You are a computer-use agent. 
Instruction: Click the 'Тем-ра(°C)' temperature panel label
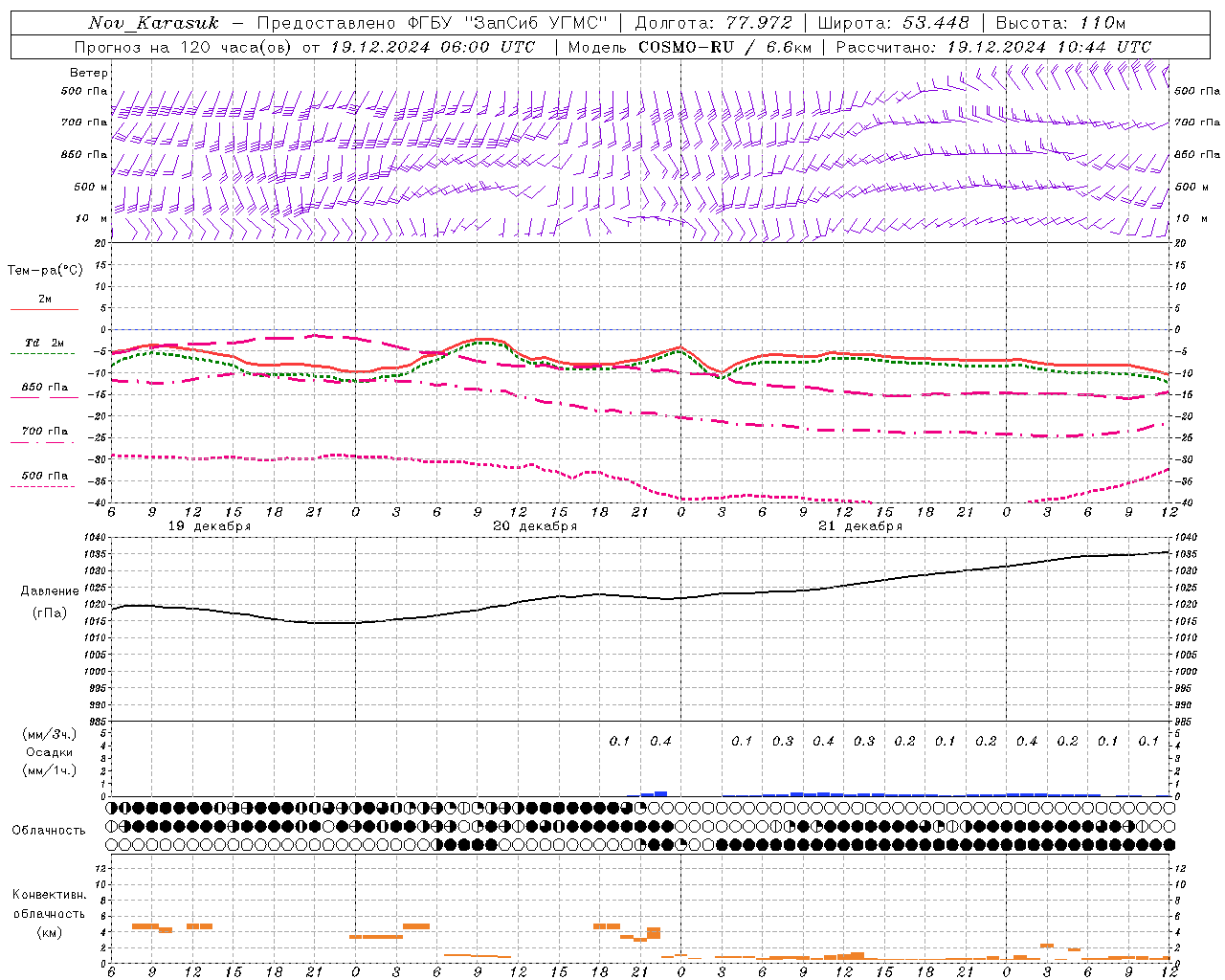coord(45,271)
